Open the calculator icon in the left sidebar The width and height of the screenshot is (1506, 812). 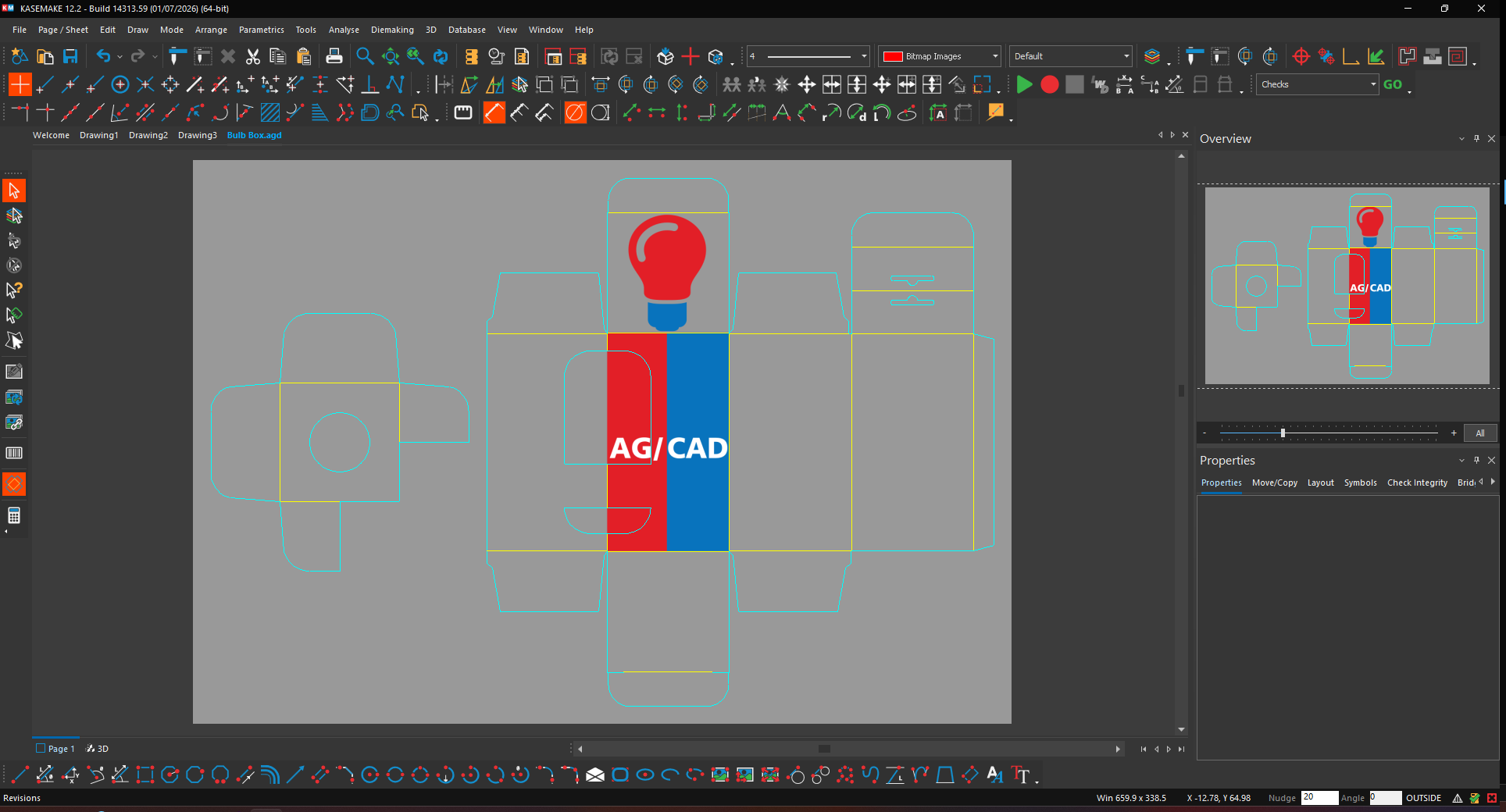coord(14,516)
